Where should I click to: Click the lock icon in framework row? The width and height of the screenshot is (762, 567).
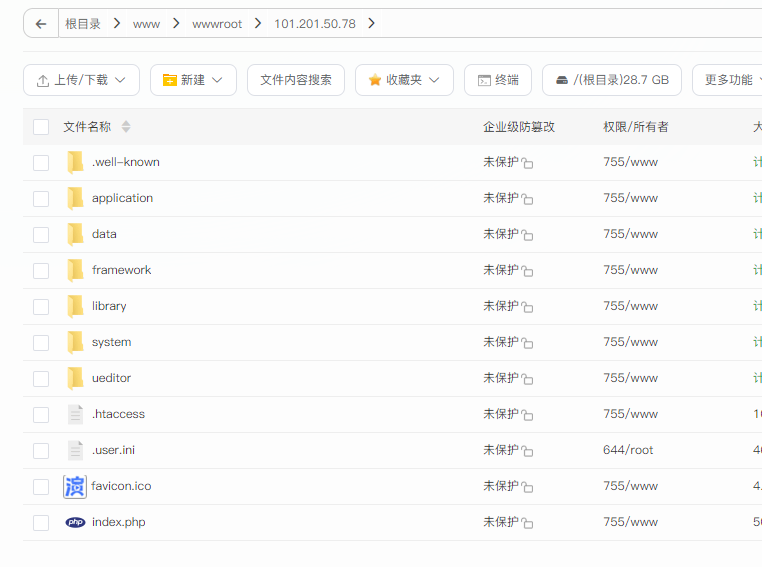(x=527, y=271)
